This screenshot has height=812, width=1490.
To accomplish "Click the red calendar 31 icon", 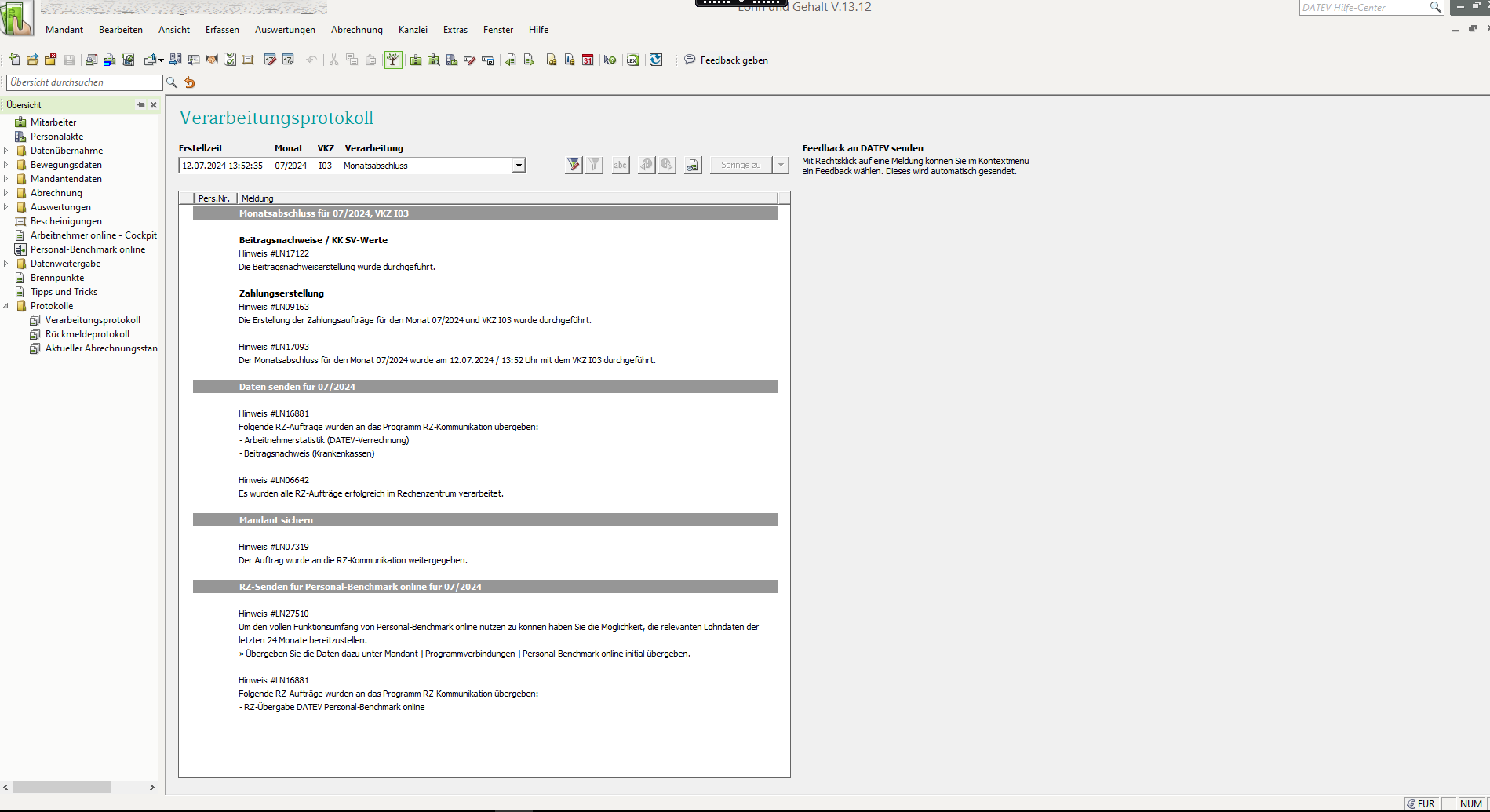I will pos(588,60).
